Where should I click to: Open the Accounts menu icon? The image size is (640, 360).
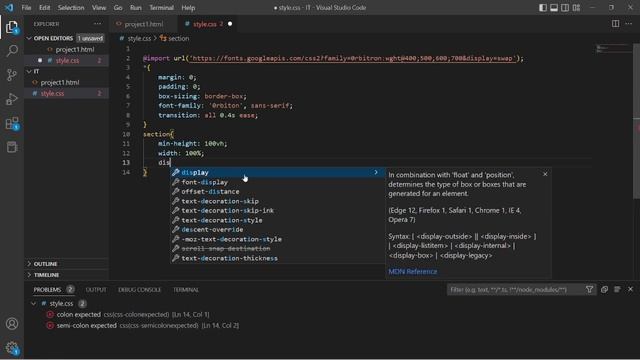tap(12, 324)
